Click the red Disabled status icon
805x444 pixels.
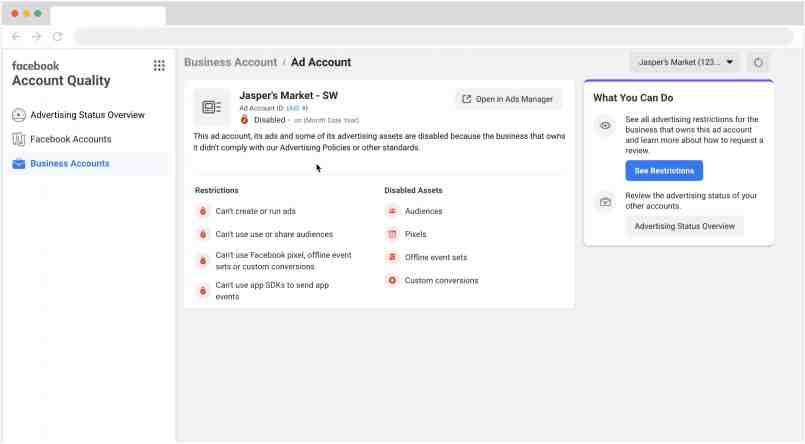(244, 120)
